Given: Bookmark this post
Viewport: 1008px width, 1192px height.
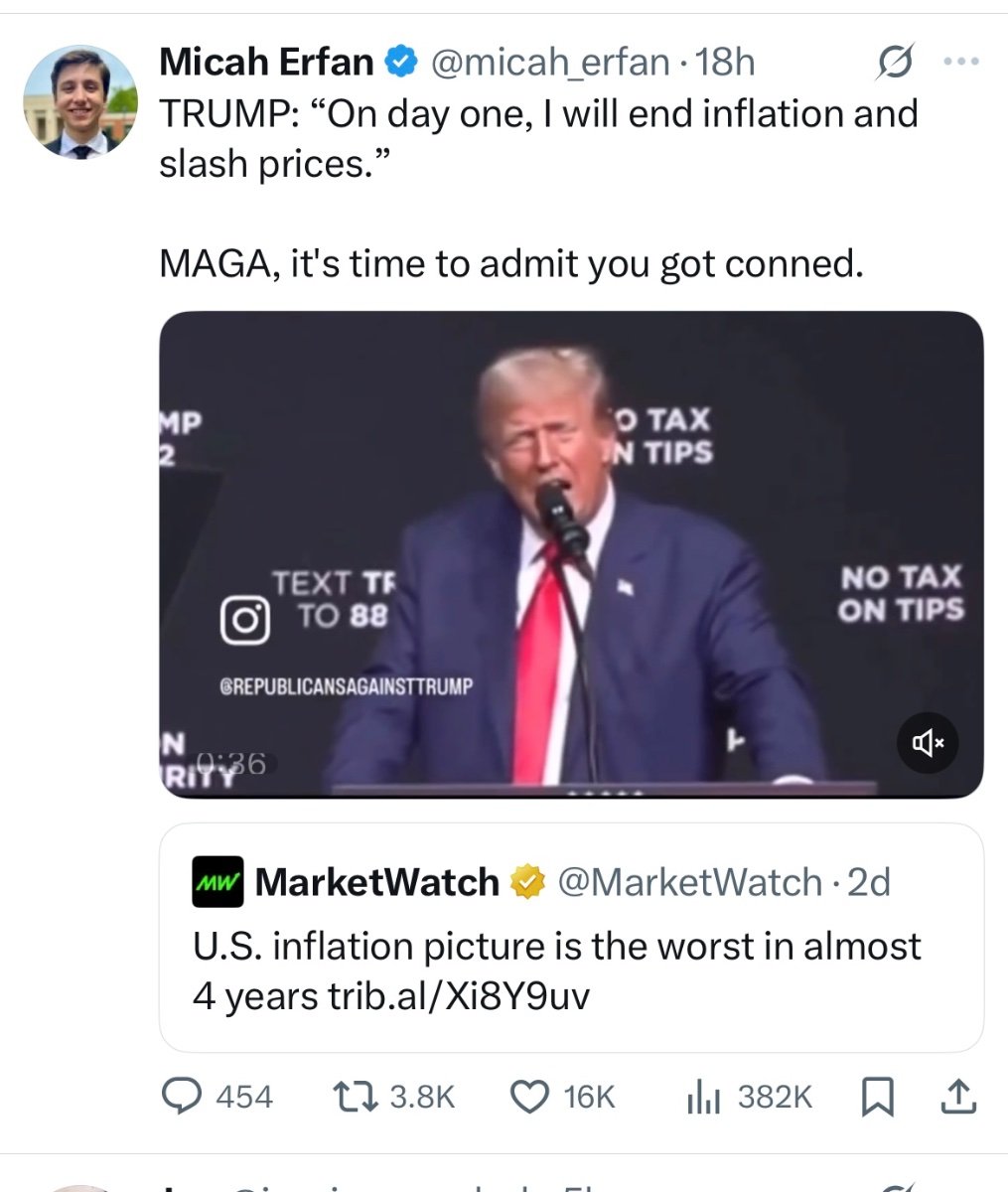Looking at the screenshot, I should pyautogui.click(x=874, y=1097).
